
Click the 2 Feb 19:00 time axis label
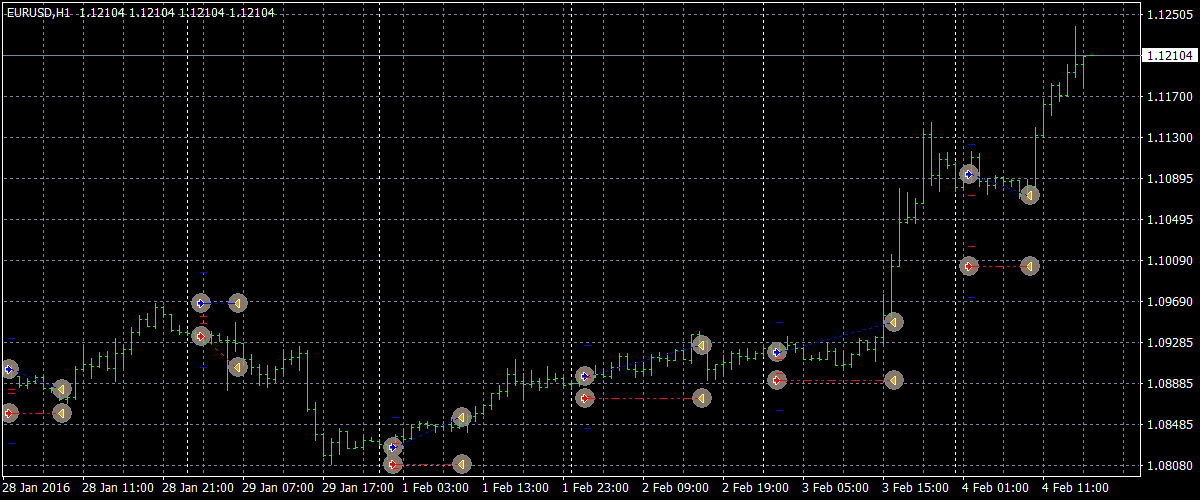click(x=756, y=488)
